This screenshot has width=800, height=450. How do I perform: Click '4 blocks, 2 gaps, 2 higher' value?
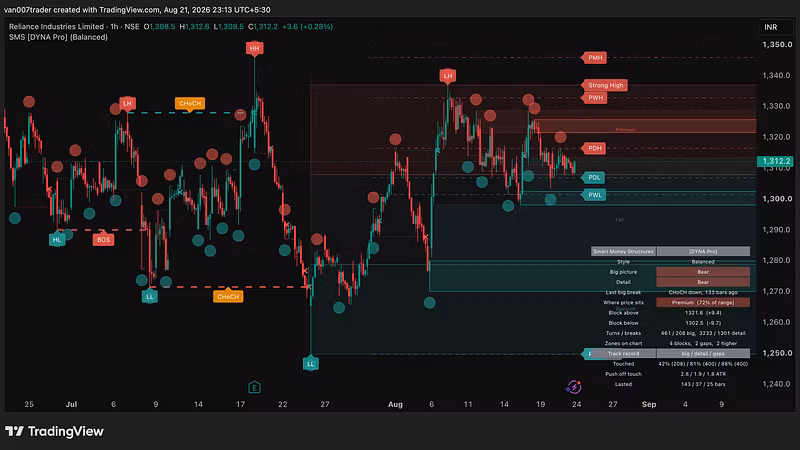(x=703, y=343)
